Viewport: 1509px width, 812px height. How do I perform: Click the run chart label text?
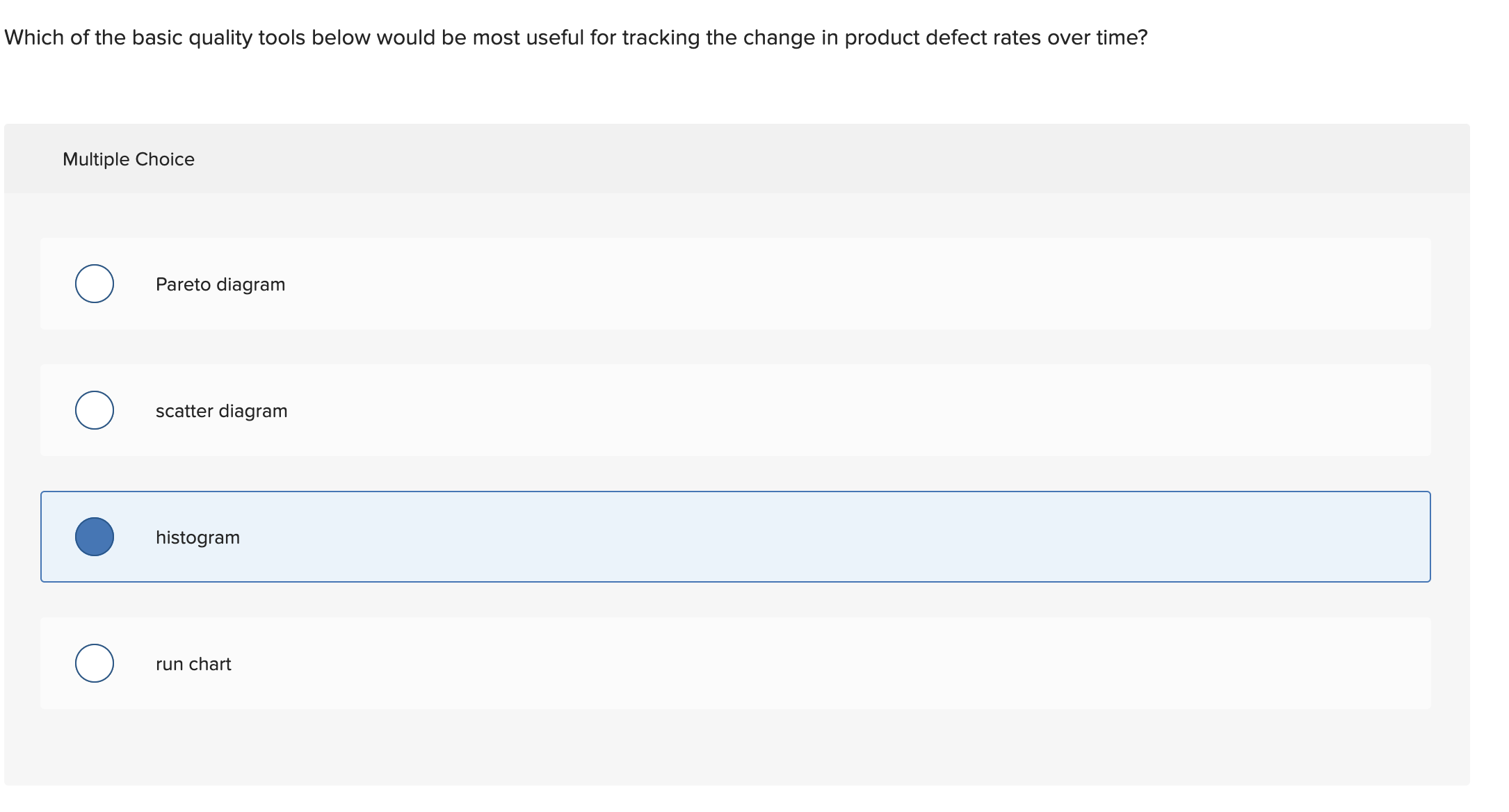pyautogui.click(x=193, y=663)
